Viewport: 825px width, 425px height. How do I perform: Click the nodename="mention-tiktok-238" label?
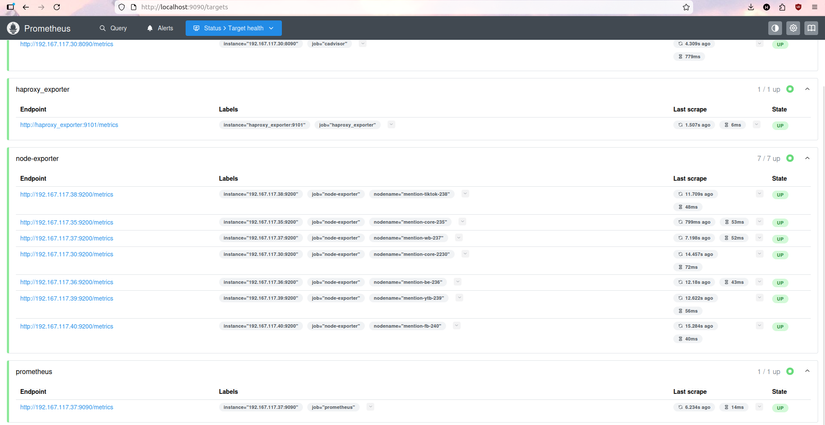[x=411, y=194]
